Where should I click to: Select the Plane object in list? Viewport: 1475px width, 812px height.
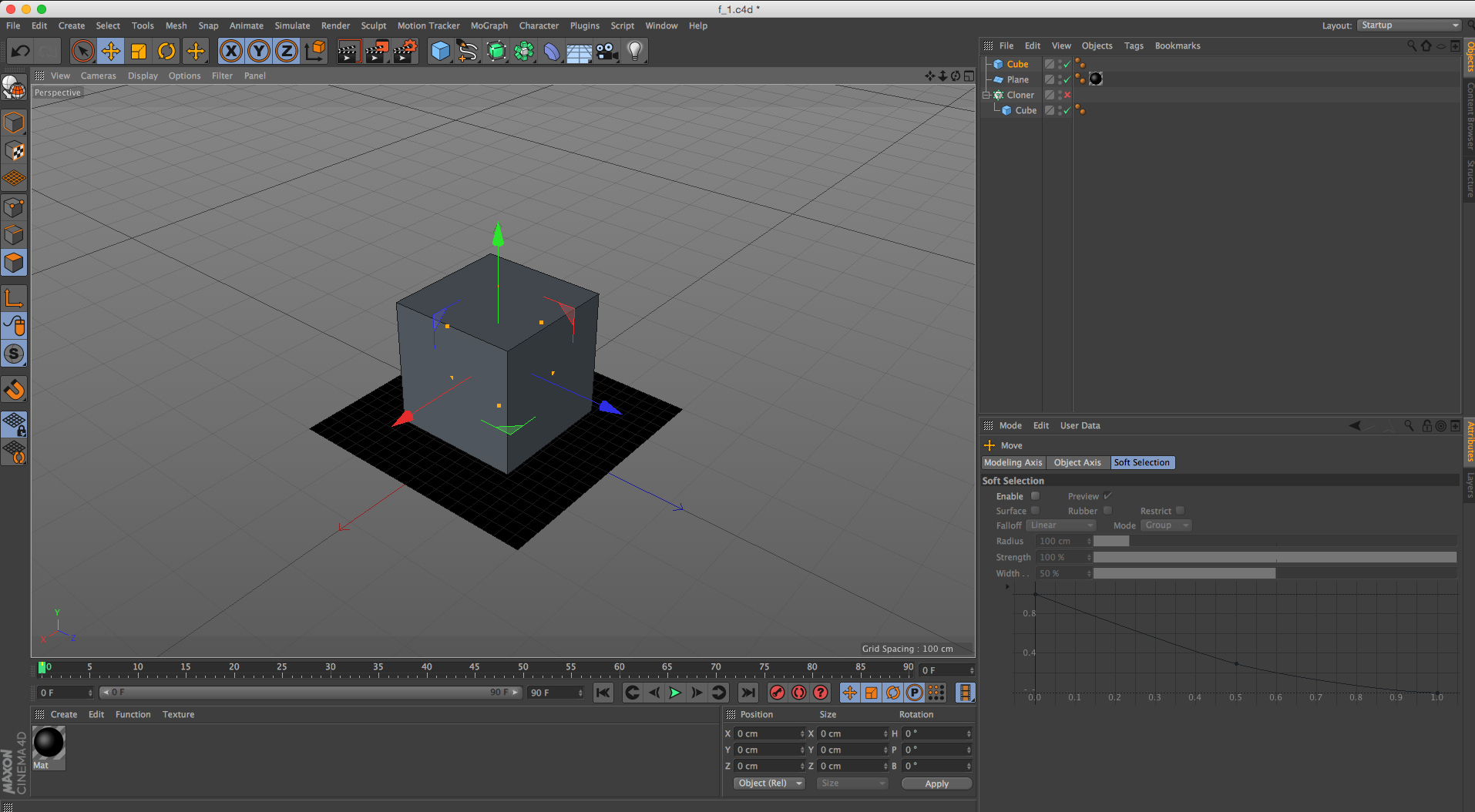1017,79
